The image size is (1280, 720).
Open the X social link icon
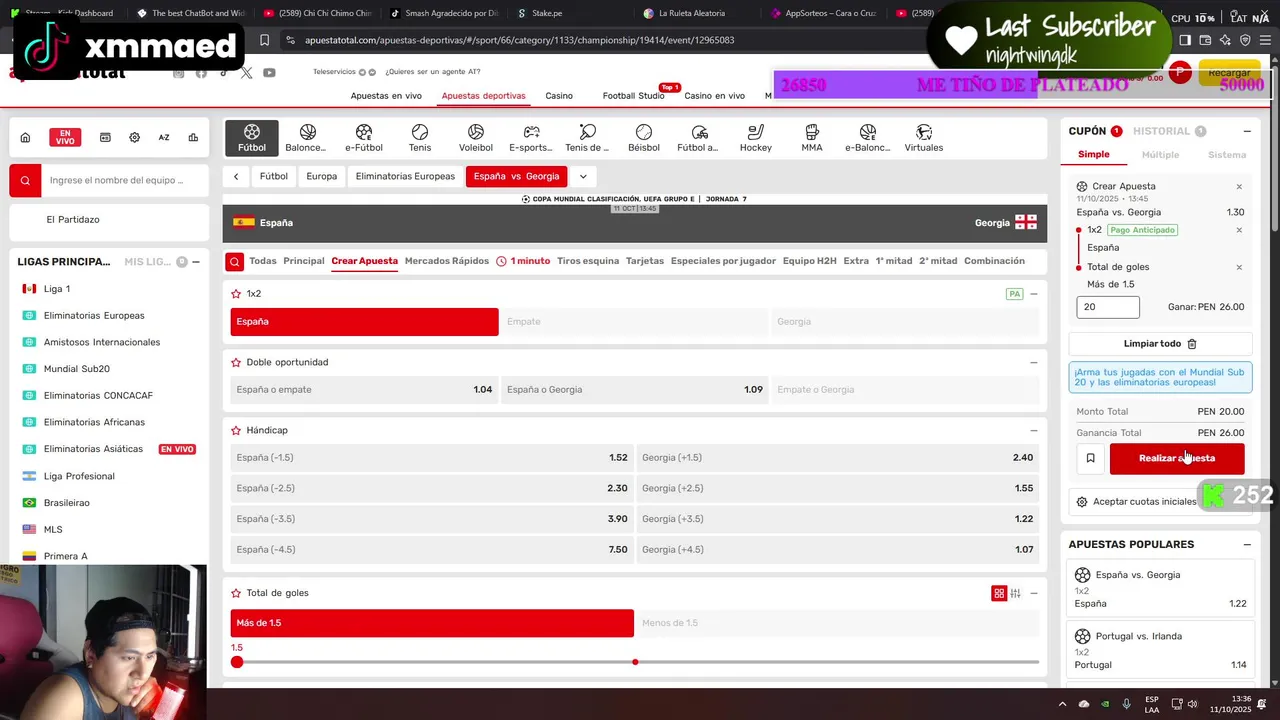[x=247, y=73]
